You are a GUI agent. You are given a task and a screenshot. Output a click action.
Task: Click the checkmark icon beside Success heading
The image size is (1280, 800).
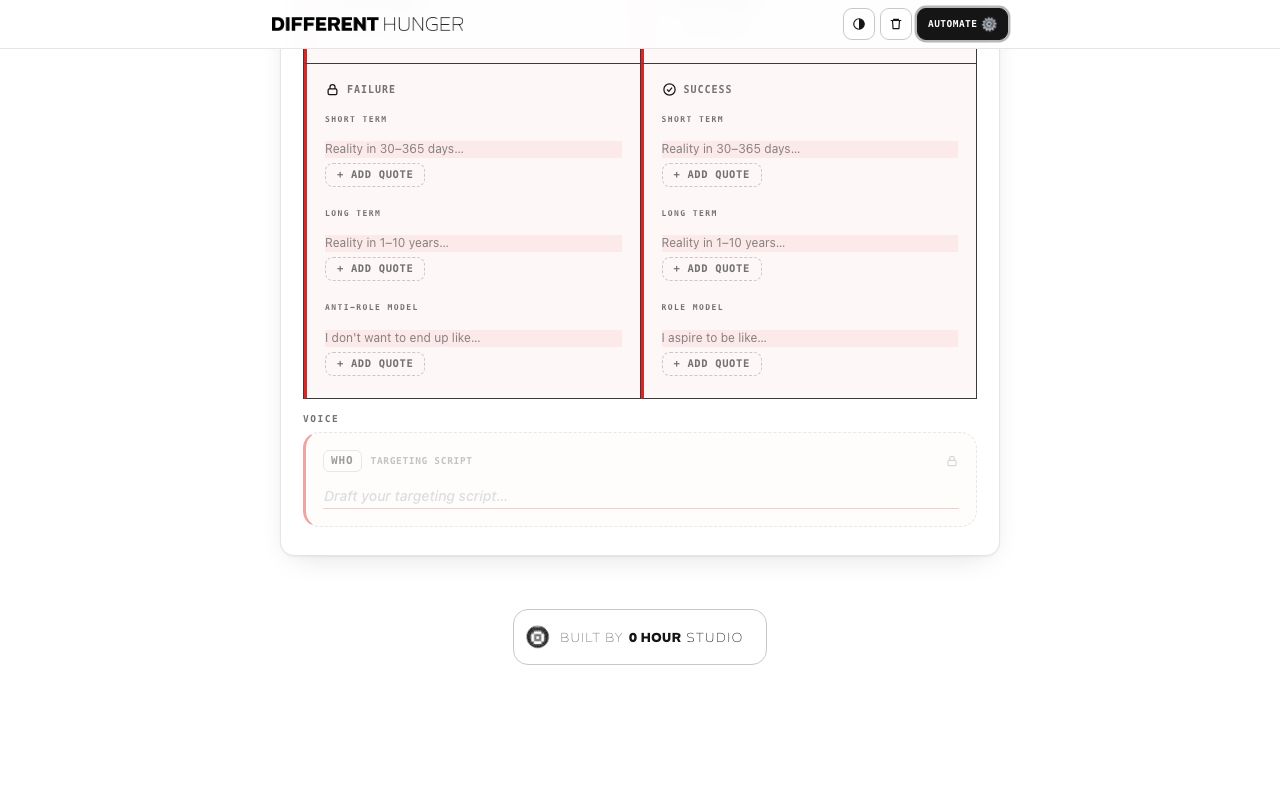(x=669, y=90)
